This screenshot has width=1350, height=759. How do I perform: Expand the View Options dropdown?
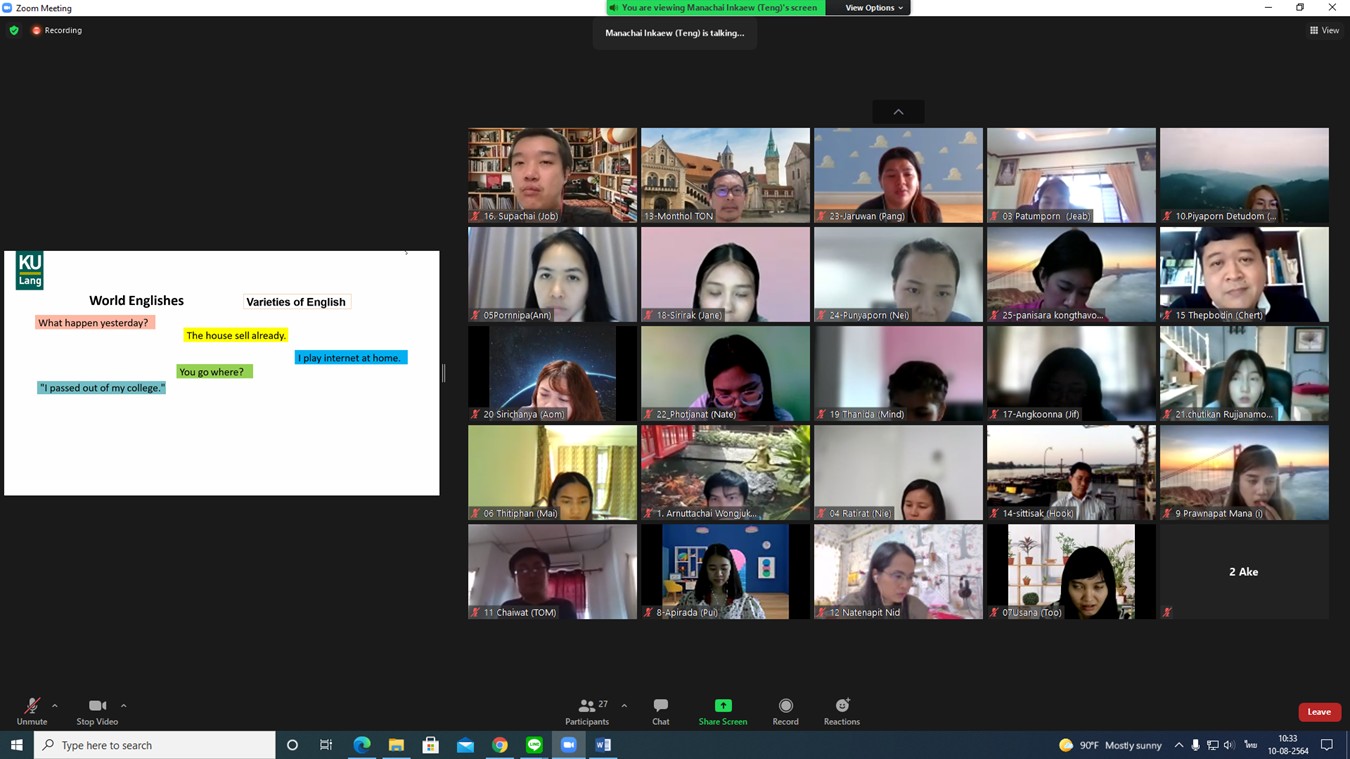point(873,8)
